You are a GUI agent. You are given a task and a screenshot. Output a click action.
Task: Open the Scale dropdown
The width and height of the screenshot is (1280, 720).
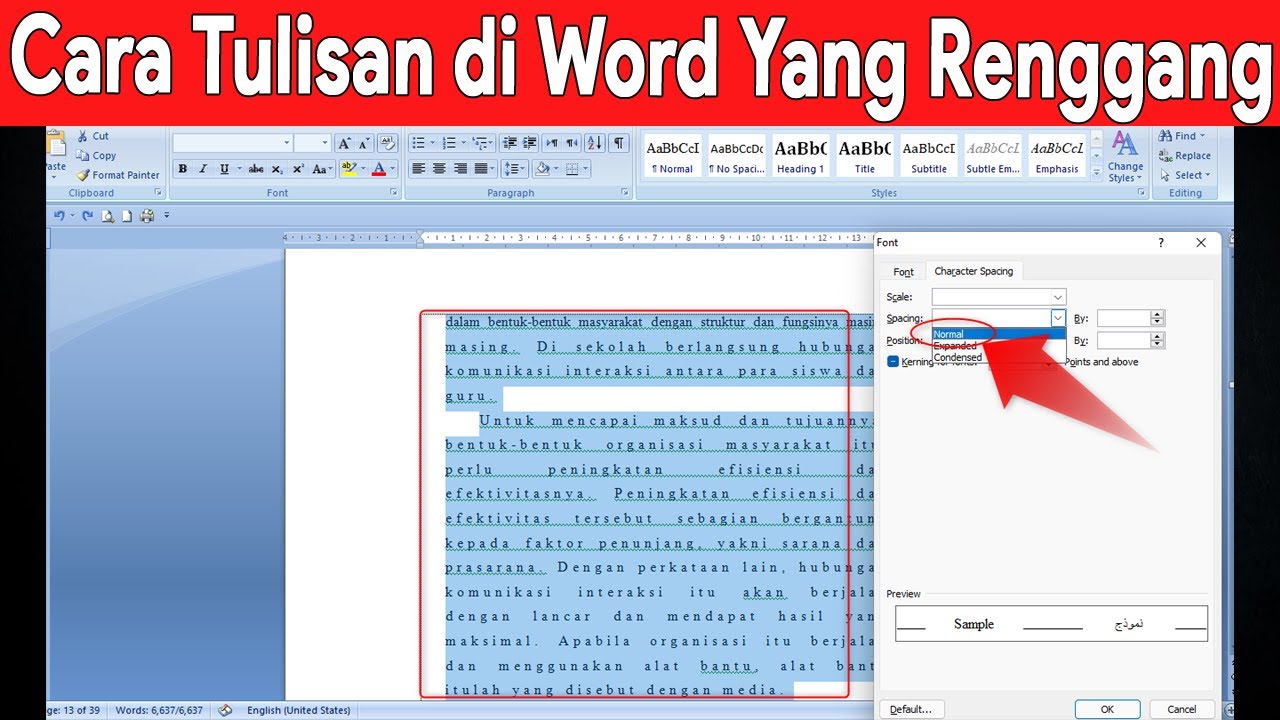point(1058,297)
